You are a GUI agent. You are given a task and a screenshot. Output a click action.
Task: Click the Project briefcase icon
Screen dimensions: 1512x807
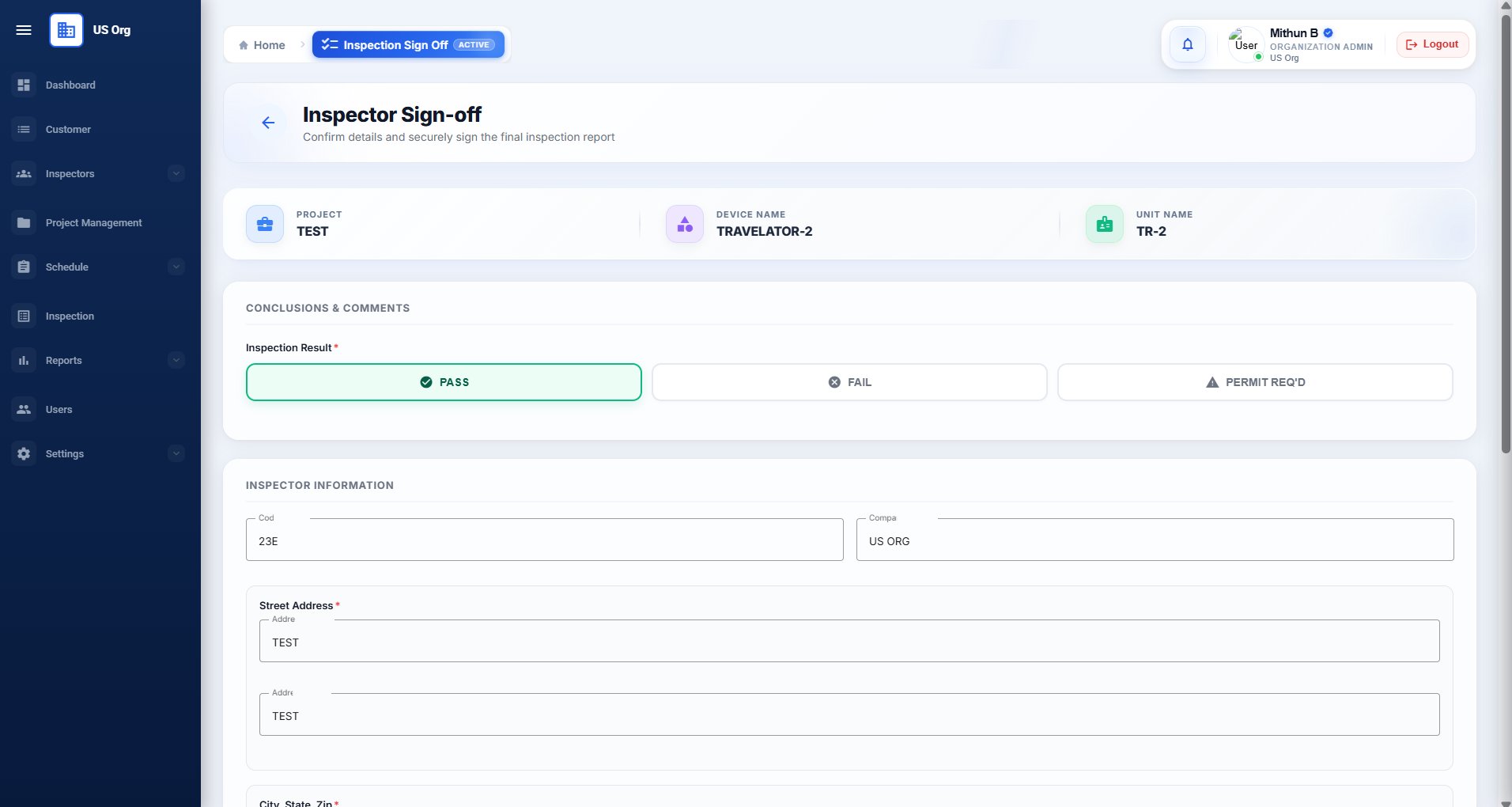pyautogui.click(x=265, y=224)
